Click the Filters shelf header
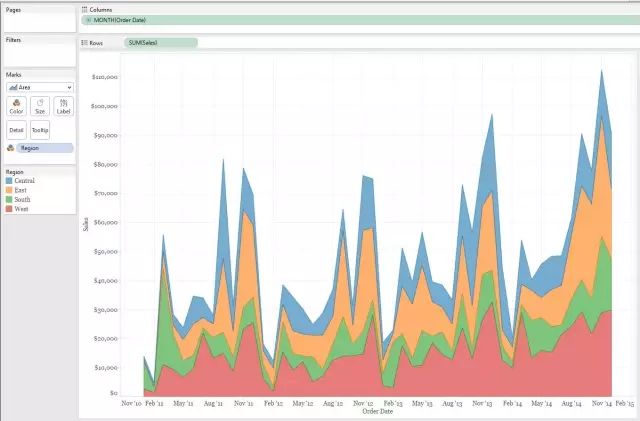640x421 pixels. click(13, 40)
